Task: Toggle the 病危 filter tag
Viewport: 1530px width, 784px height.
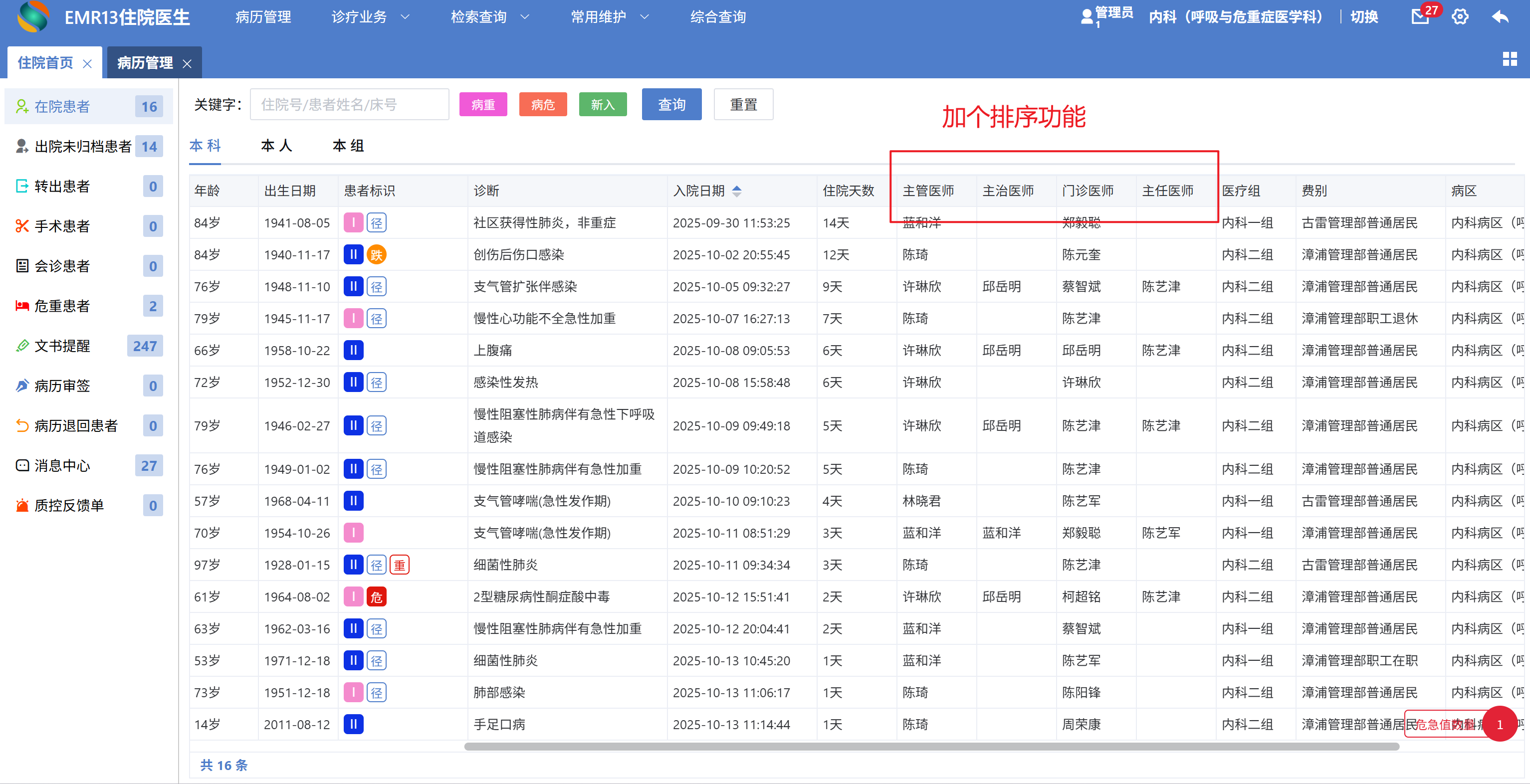Action: point(542,105)
